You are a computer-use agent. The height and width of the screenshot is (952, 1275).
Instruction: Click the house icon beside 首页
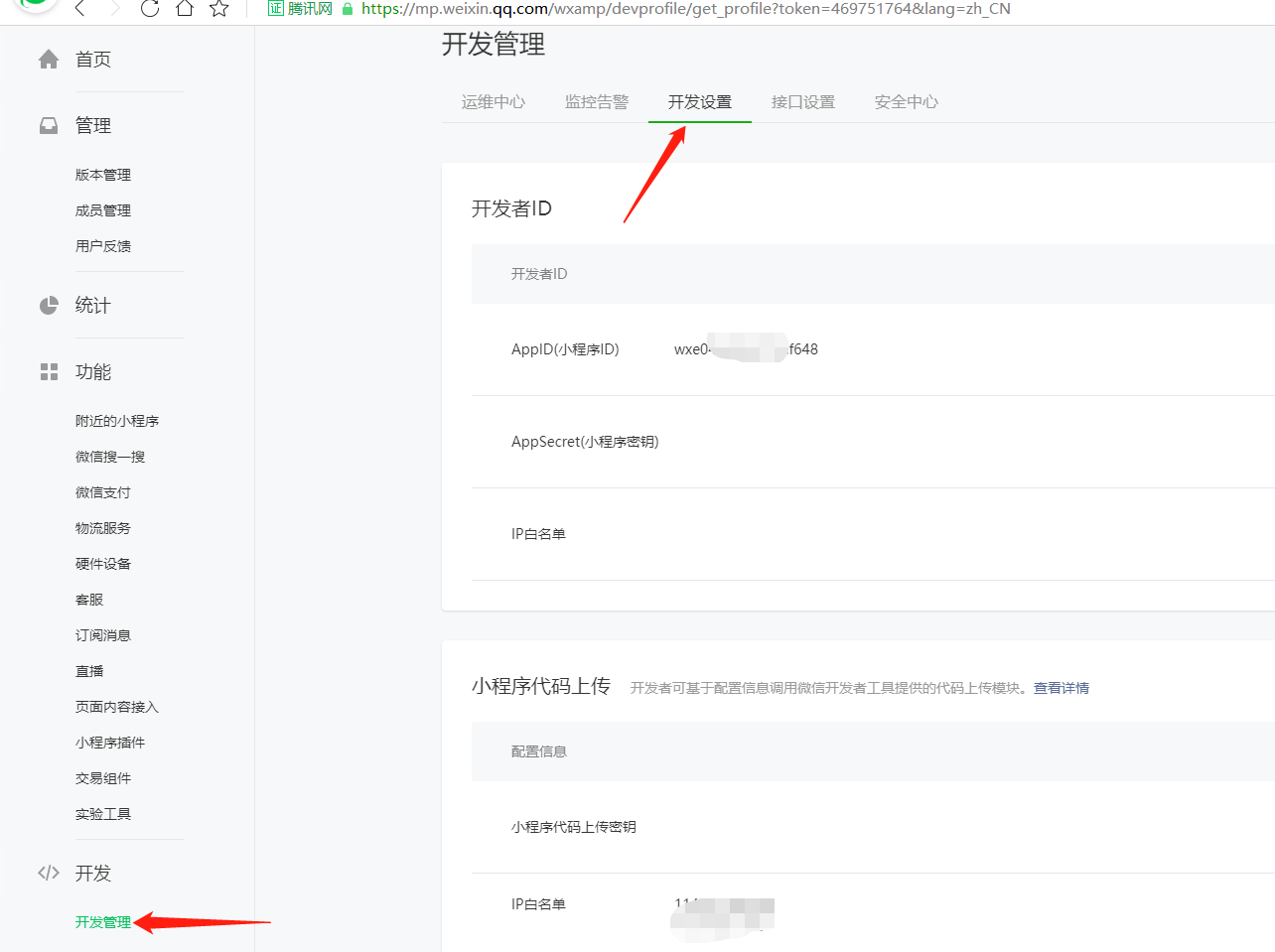[x=49, y=60]
